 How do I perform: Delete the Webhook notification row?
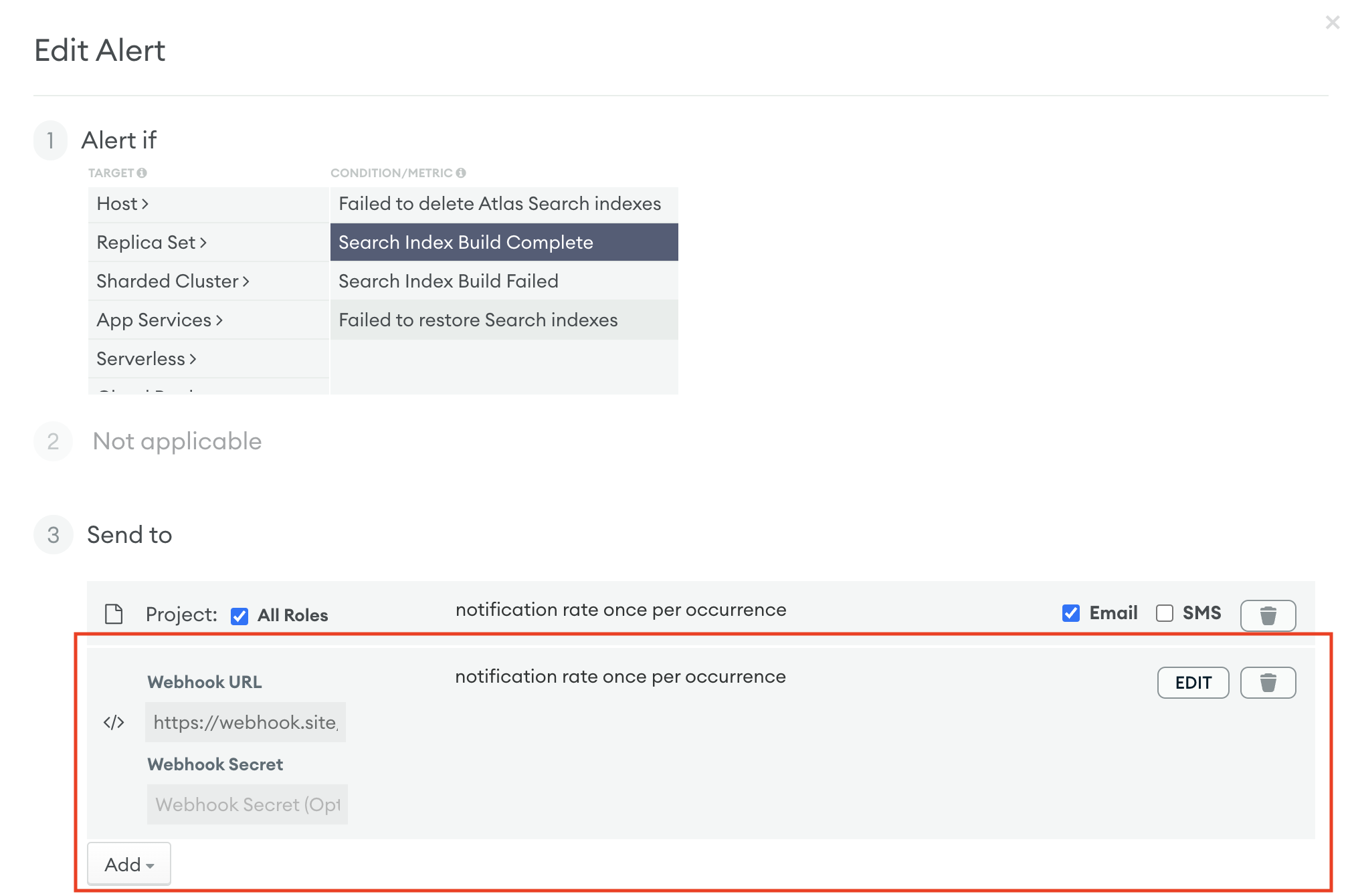[1267, 683]
